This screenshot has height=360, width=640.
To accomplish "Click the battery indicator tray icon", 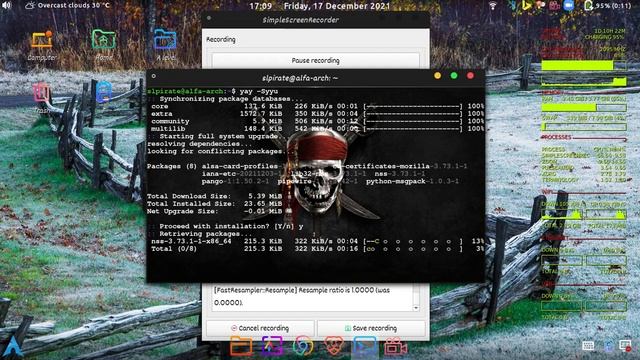I will (588, 6).
